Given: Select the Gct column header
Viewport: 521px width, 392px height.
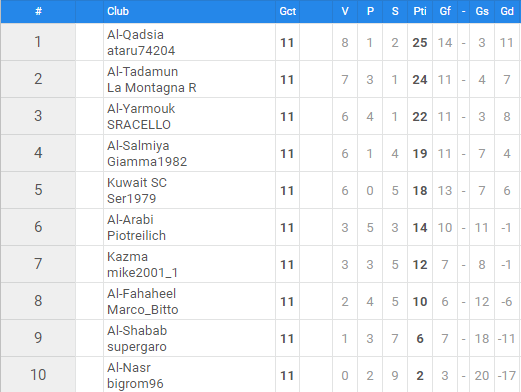Looking at the screenshot, I should [288, 11].
